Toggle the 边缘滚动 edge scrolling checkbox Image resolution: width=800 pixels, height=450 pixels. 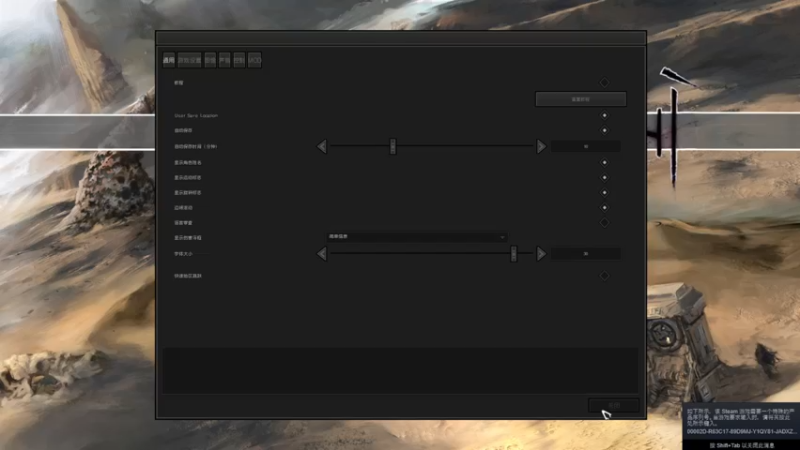(604, 208)
